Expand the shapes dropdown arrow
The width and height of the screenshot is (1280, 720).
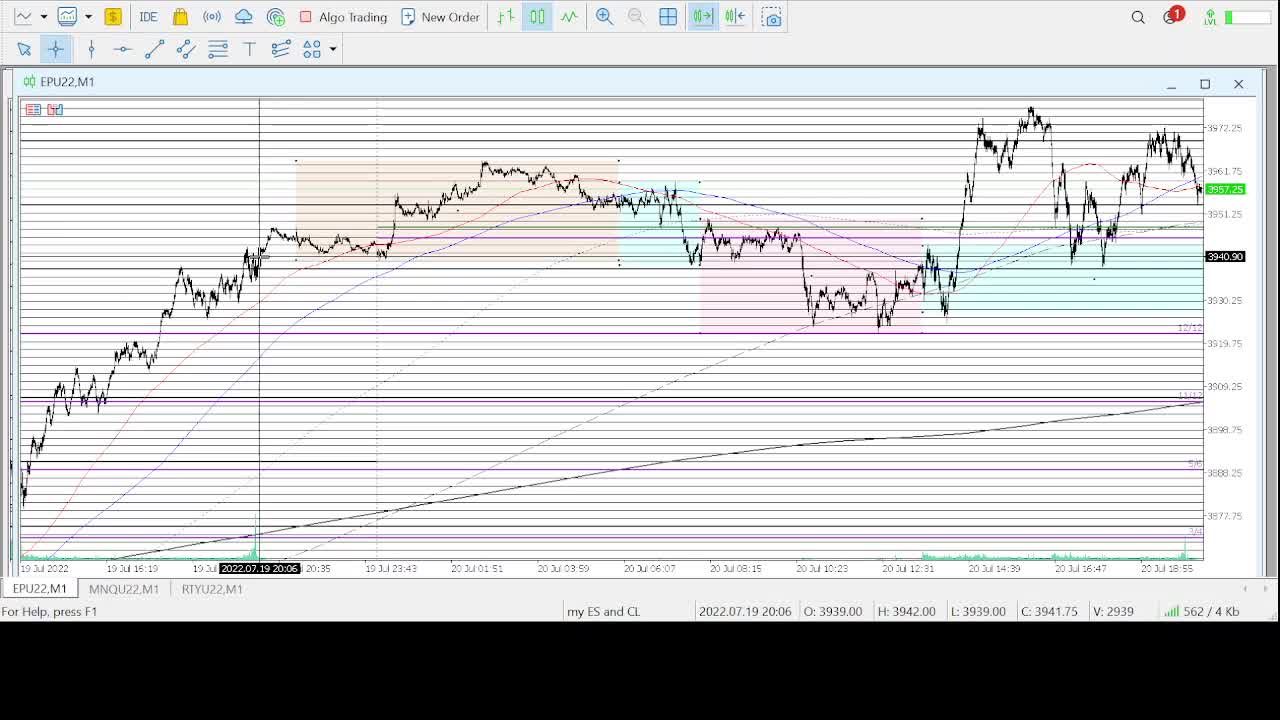[x=333, y=49]
